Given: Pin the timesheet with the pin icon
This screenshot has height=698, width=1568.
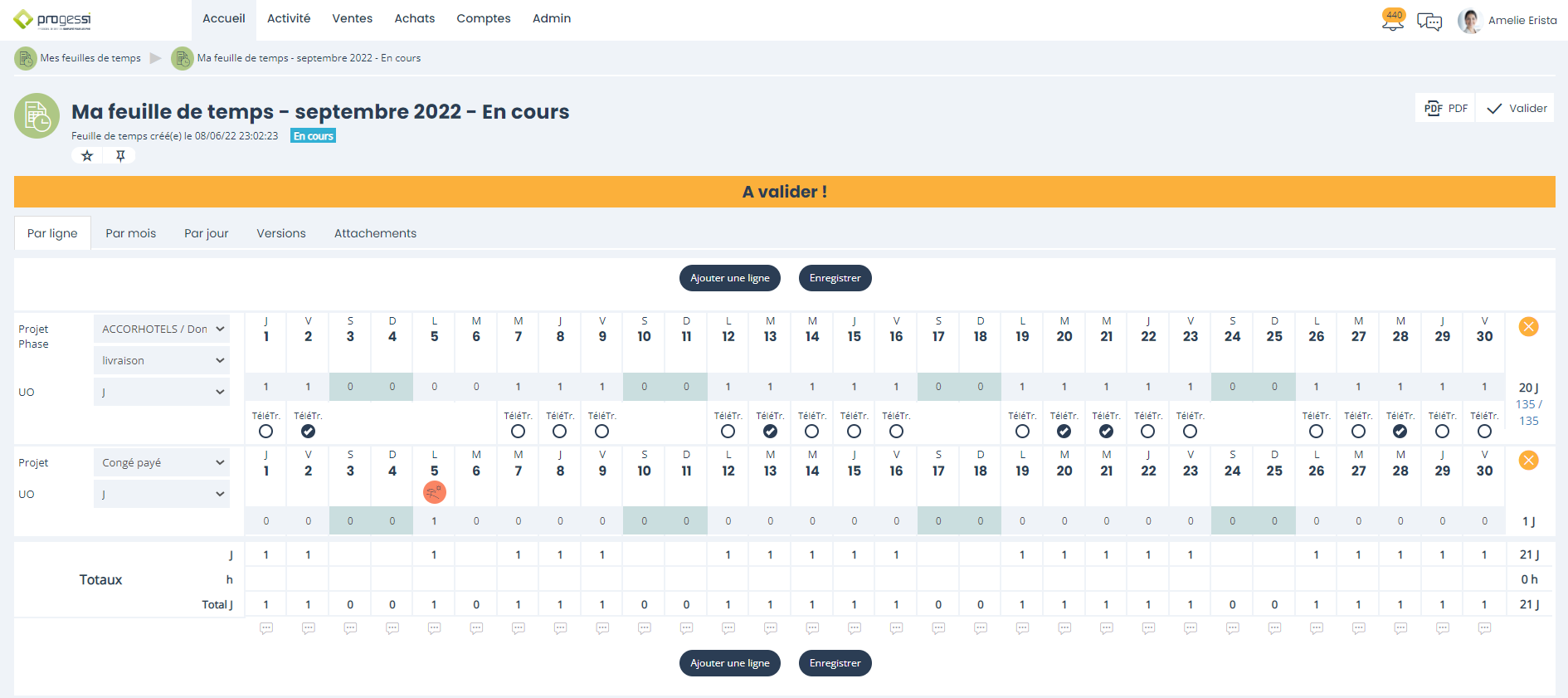Looking at the screenshot, I should [120, 156].
